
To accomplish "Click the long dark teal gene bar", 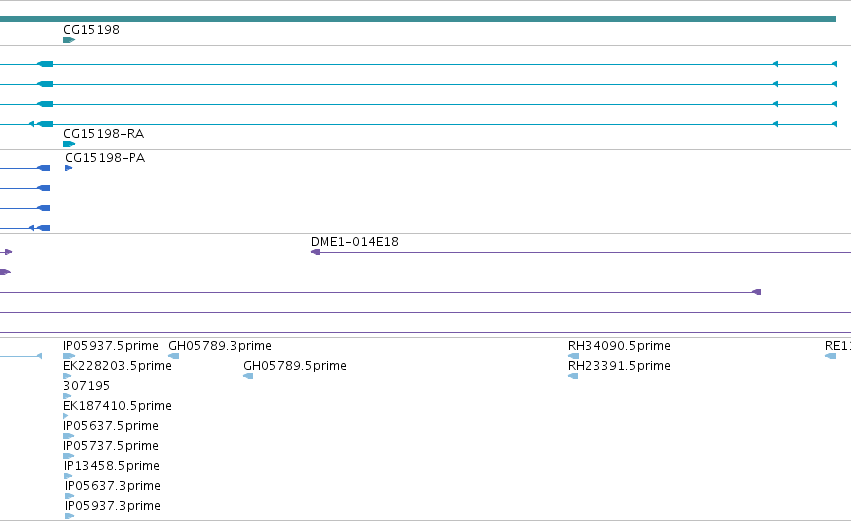I will click(x=418, y=19).
